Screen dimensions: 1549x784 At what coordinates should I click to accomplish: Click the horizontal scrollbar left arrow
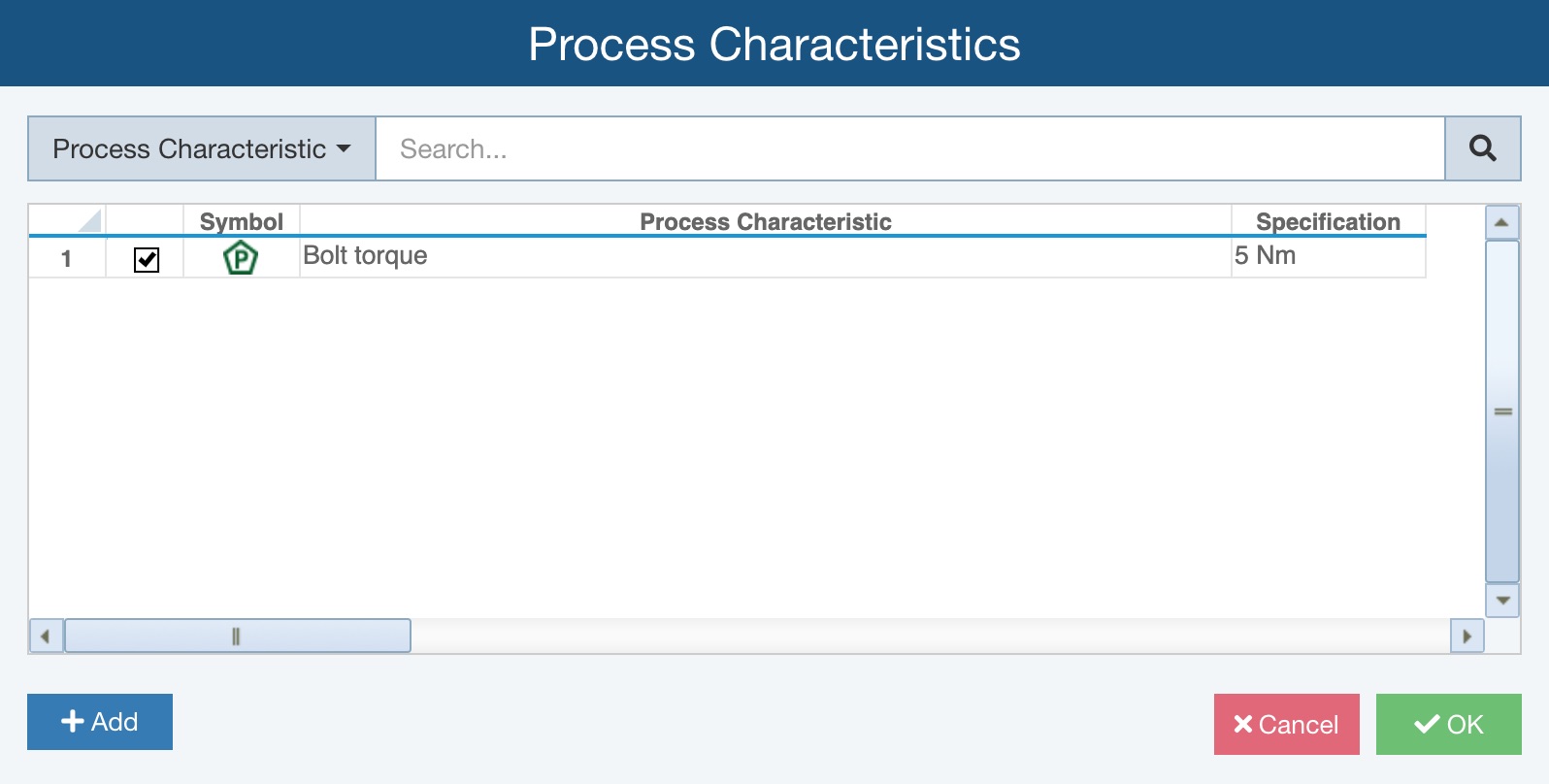[46, 637]
